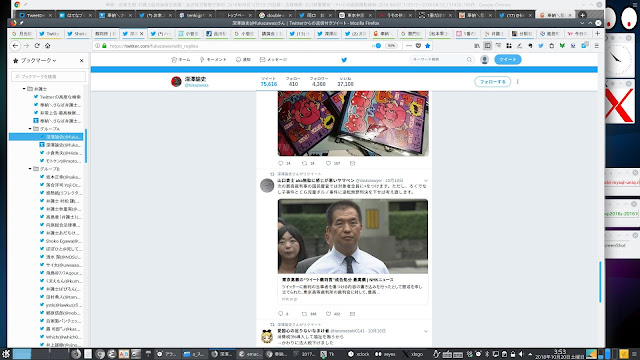
Task: Go back with Firefox back arrow
Action: [16, 46]
